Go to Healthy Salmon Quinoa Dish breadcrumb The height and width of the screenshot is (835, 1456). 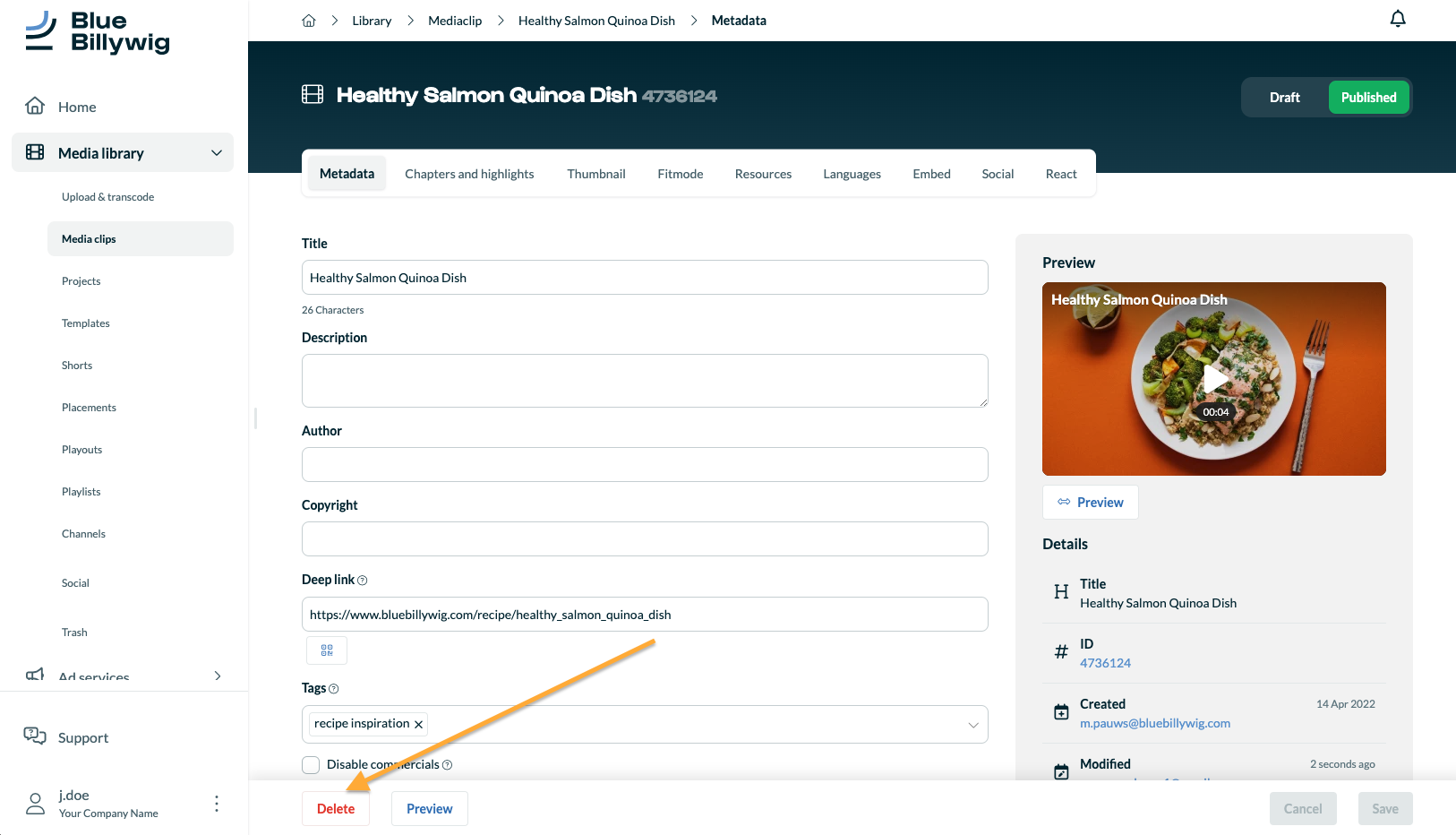point(596,21)
